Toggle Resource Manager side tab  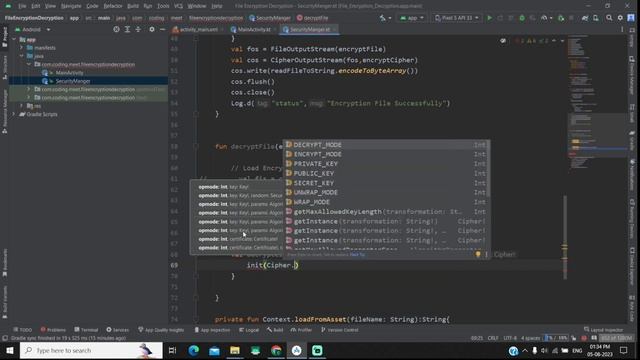[x=4, y=111]
